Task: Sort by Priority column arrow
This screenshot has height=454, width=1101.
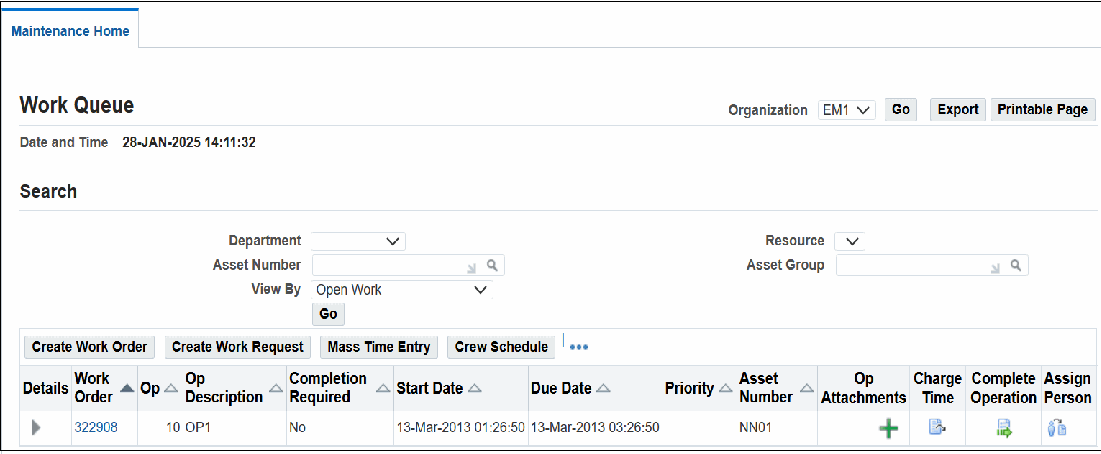Action: tap(726, 388)
